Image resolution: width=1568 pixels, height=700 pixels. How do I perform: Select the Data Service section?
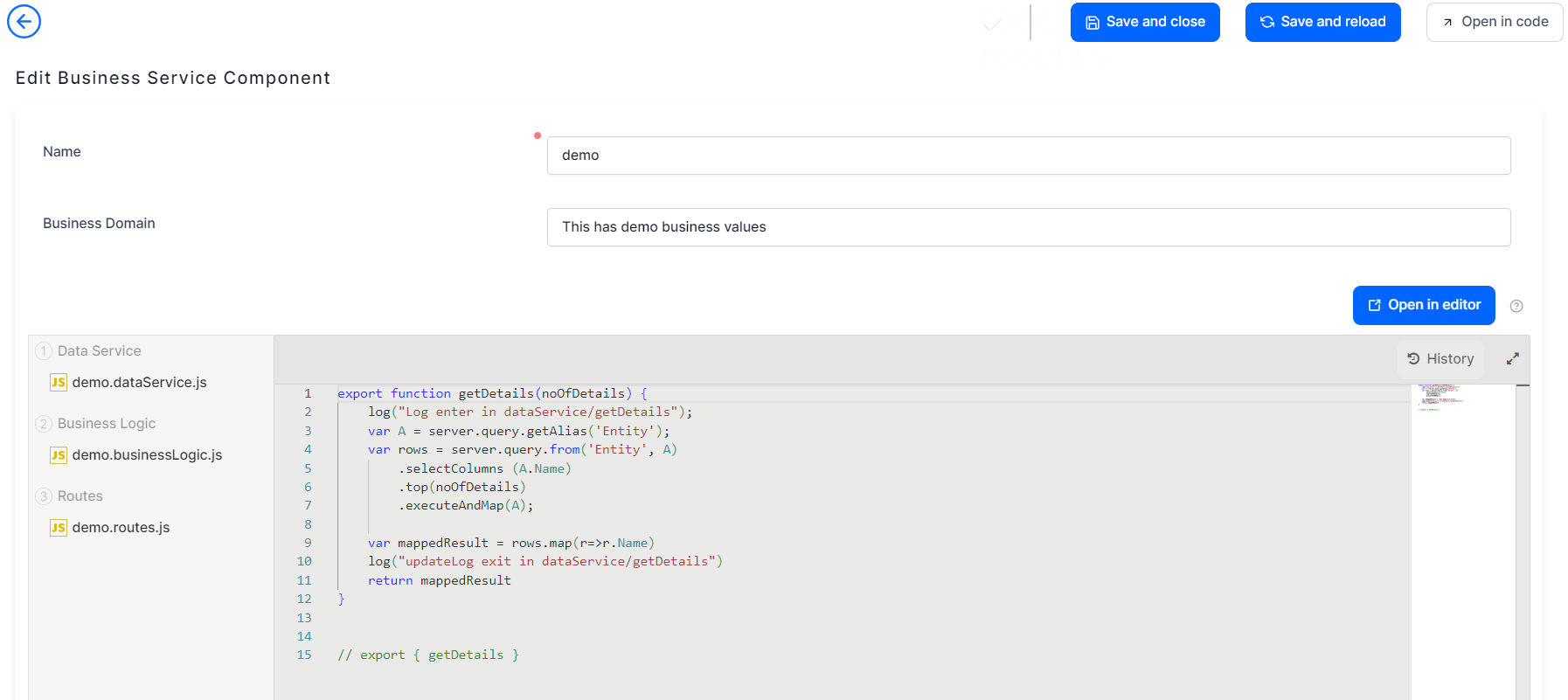pos(99,351)
